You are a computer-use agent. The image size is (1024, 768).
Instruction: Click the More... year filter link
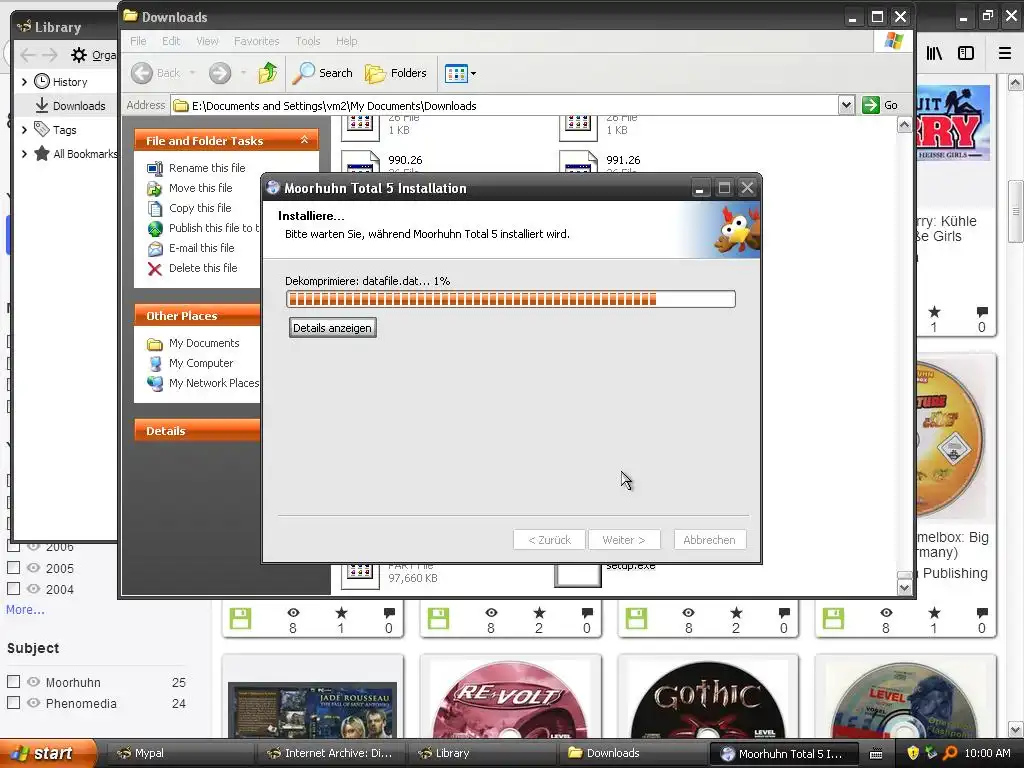[x=25, y=609]
